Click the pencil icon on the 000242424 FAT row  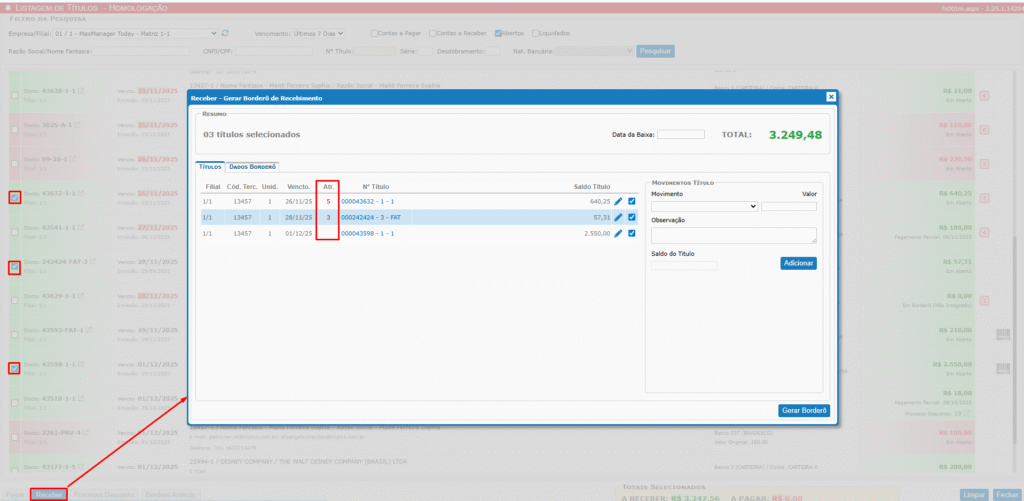618,217
